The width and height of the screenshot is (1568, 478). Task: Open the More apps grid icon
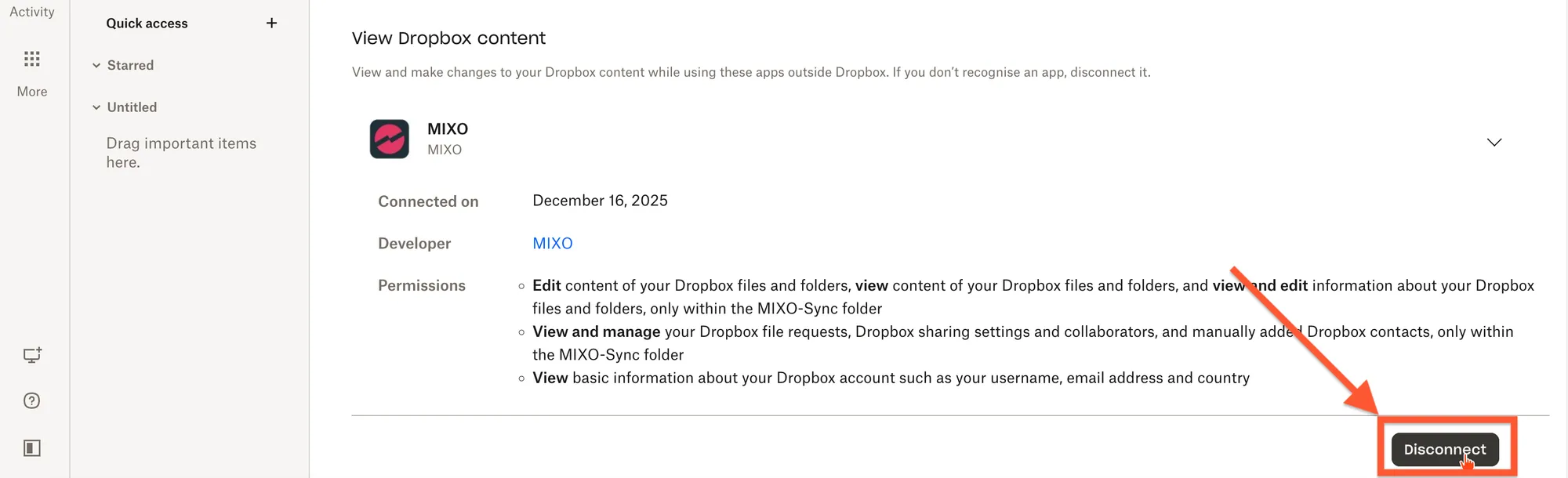(32, 59)
